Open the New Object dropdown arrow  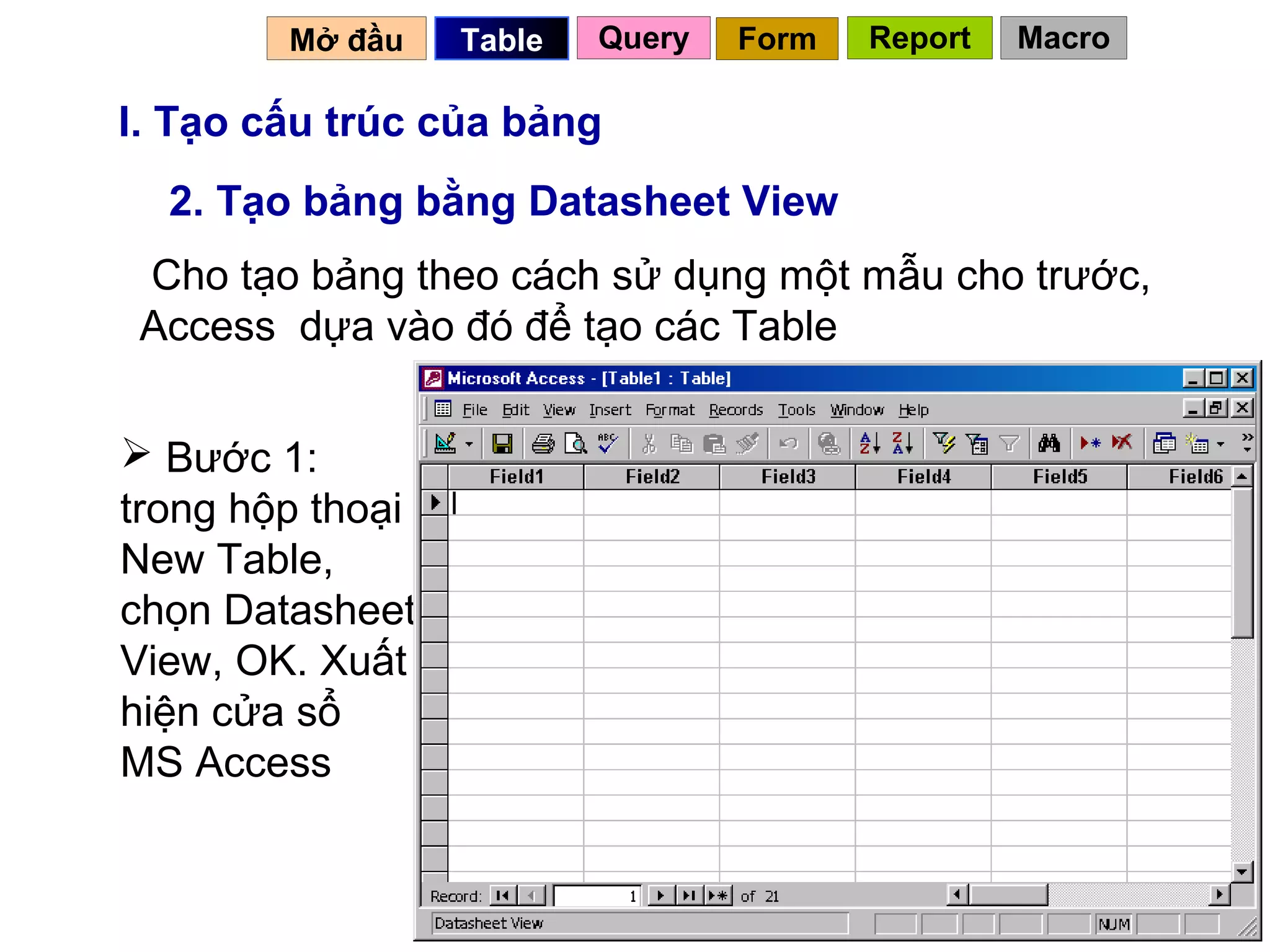tap(1220, 444)
